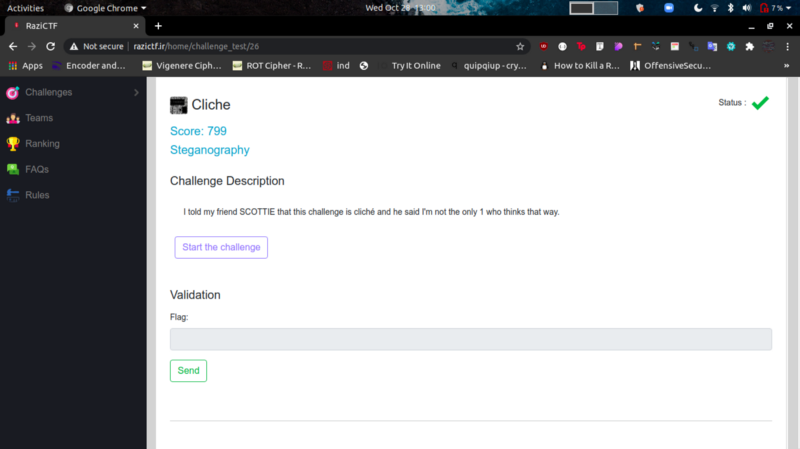The image size is (800, 449).
Task: Click the Start the challenge button
Action: pos(221,247)
